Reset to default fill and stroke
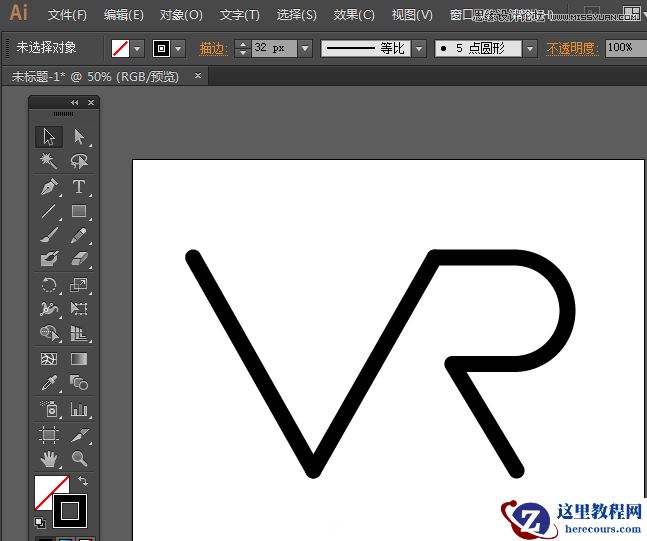Viewport: 647px width, 541px height. [x=40, y=523]
